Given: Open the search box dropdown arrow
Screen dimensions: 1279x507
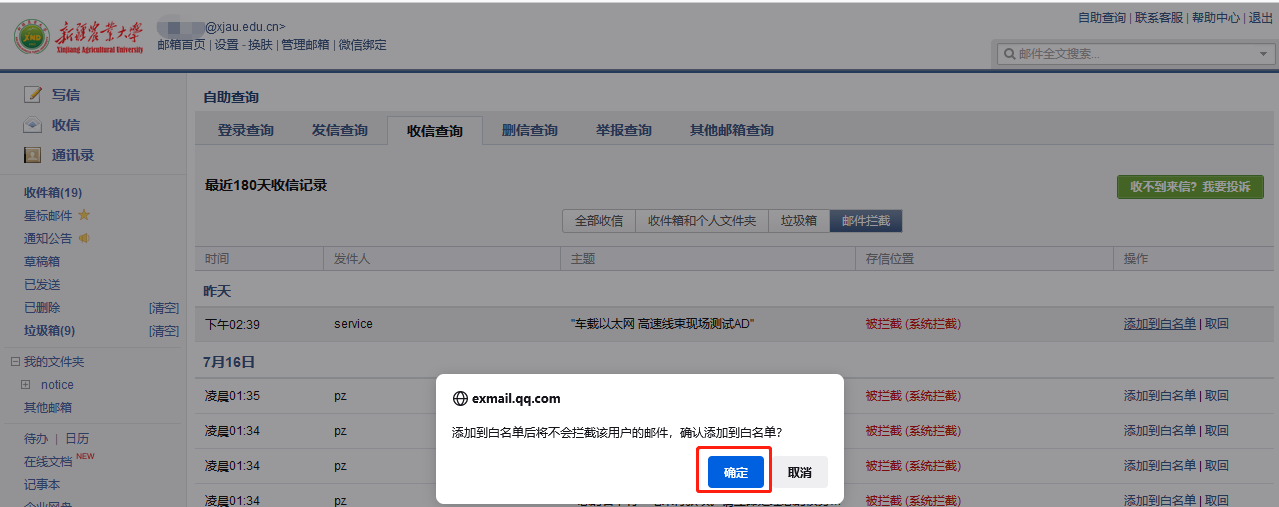Looking at the screenshot, I should [x=1263, y=54].
